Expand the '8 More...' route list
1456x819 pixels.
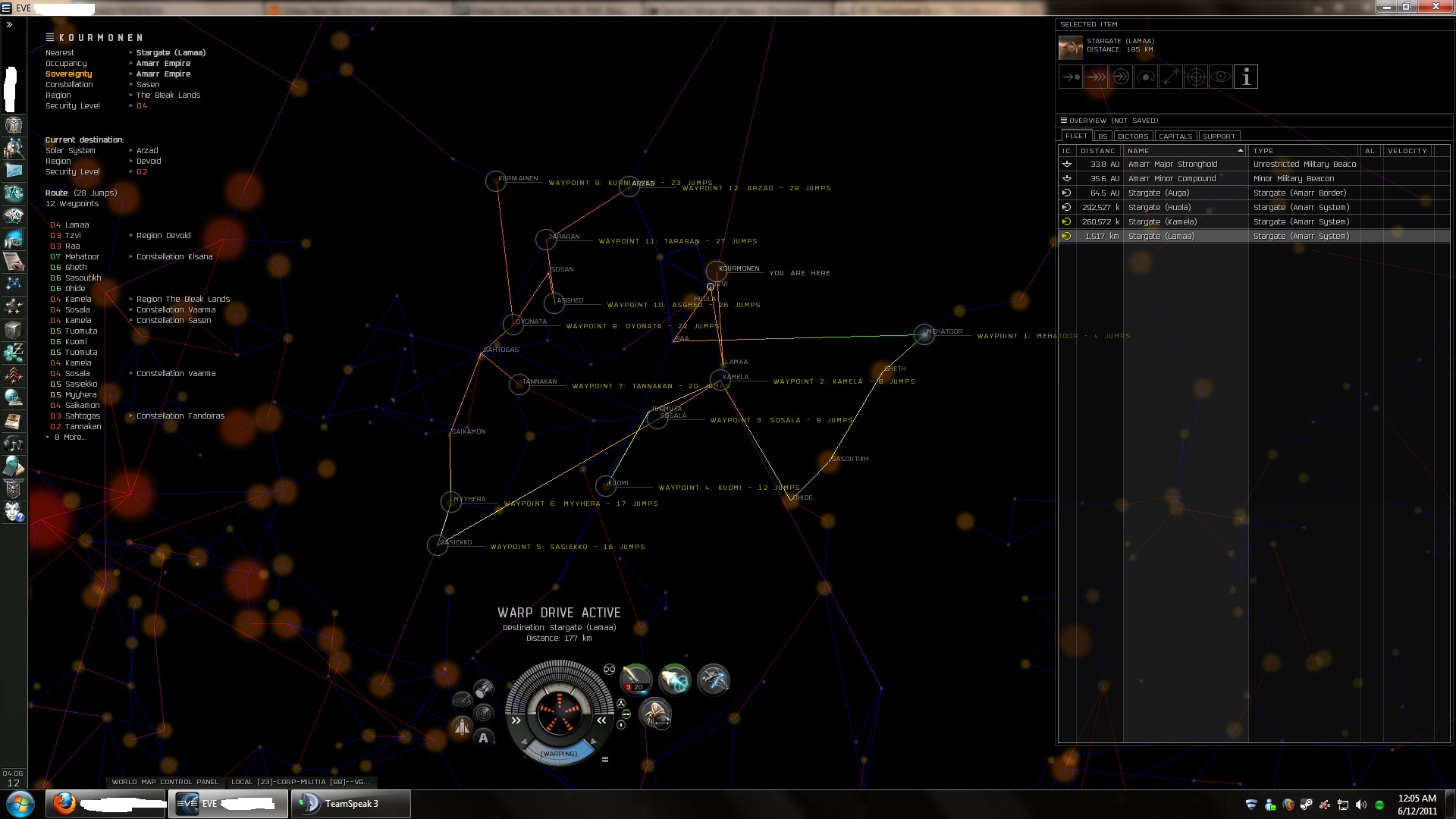click(70, 438)
